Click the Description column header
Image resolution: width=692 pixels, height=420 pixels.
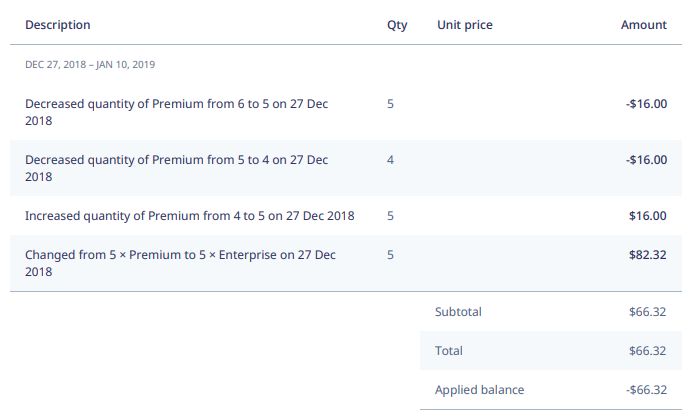click(x=58, y=25)
